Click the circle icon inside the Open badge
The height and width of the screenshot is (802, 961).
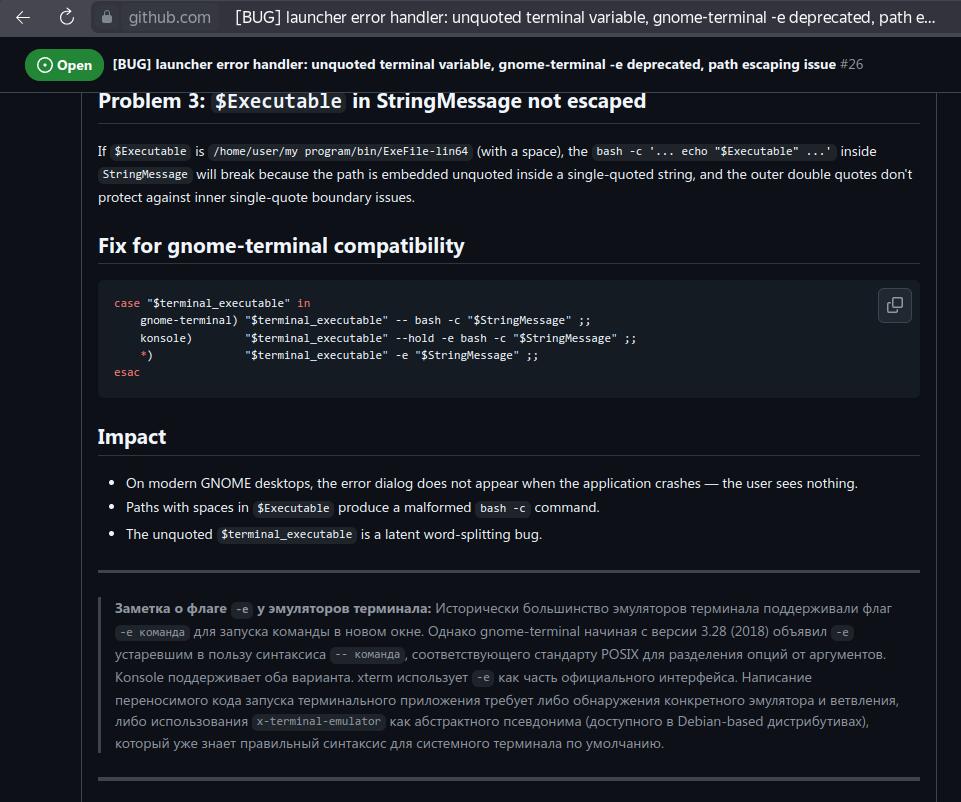coord(45,65)
